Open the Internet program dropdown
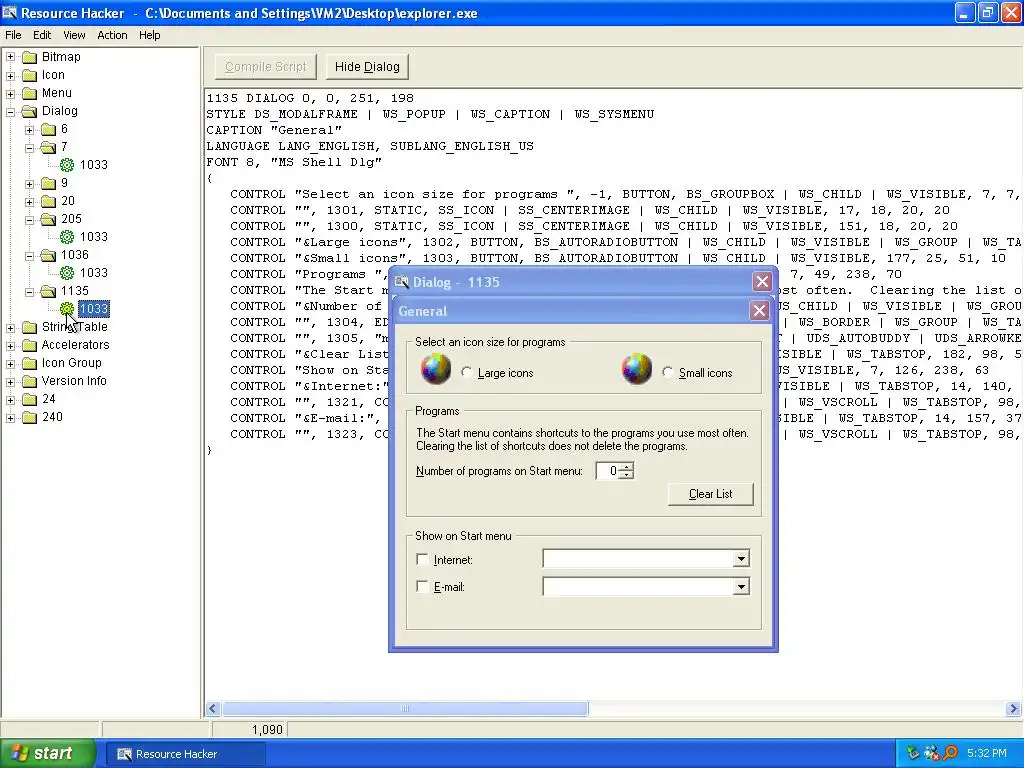Viewport: 1024px width, 768px height. point(741,559)
